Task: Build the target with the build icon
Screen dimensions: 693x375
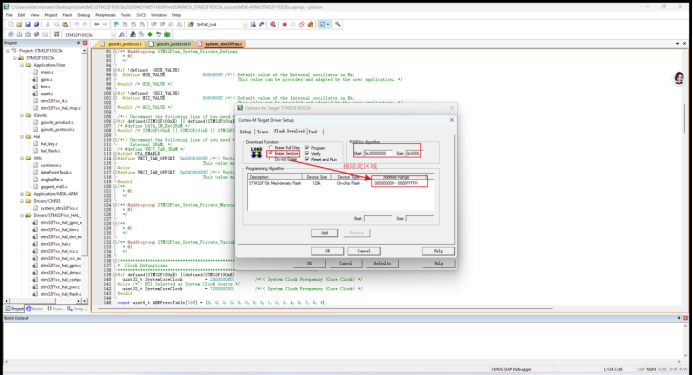Action: [19, 34]
